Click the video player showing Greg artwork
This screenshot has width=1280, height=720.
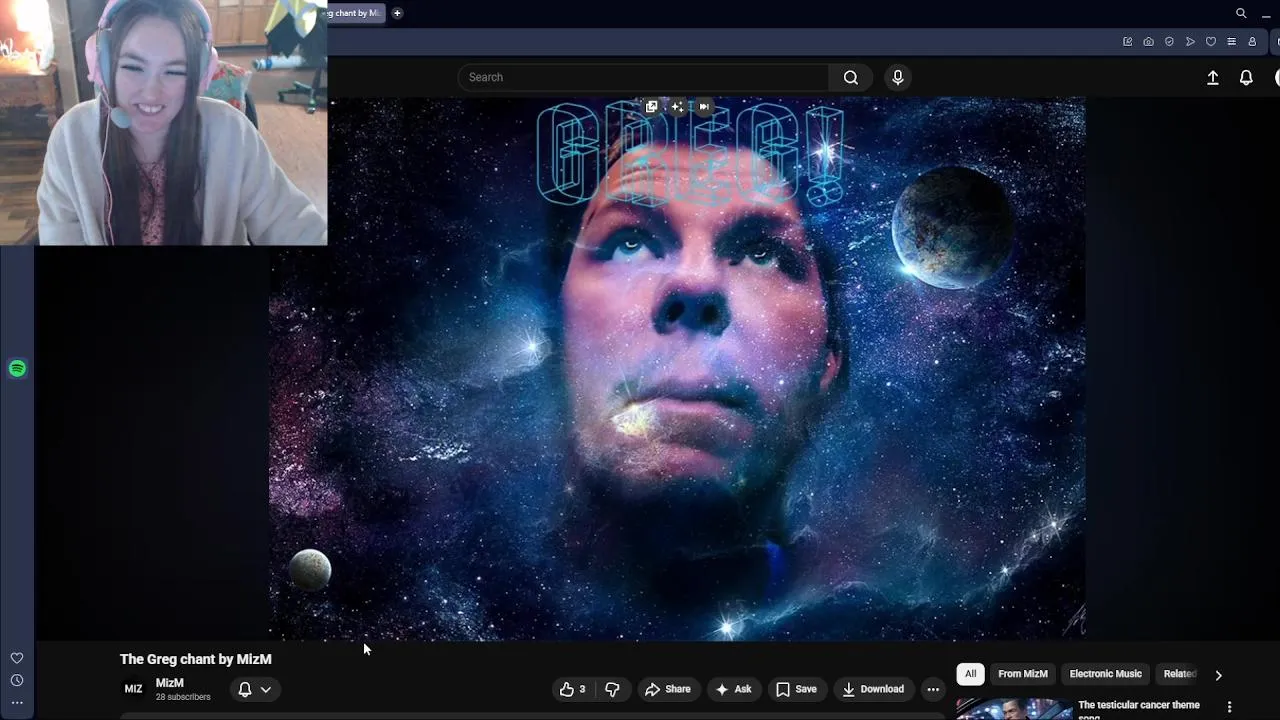click(x=677, y=369)
